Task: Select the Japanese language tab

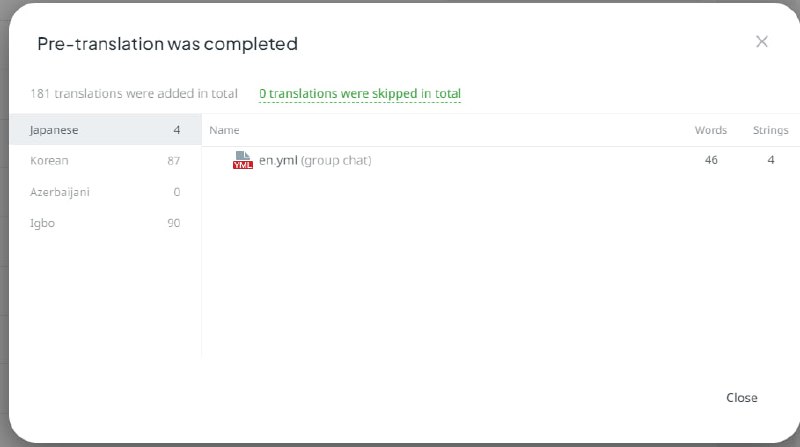Action: click(106, 130)
